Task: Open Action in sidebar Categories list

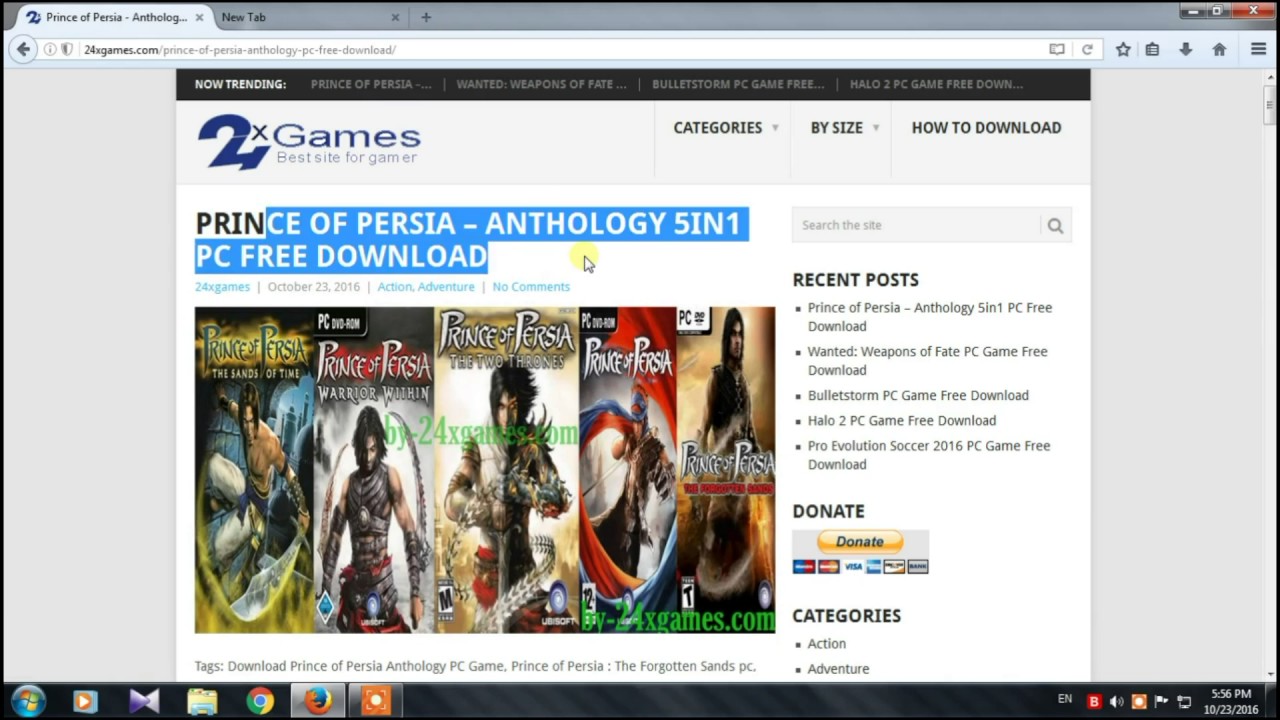Action: click(827, 643)
